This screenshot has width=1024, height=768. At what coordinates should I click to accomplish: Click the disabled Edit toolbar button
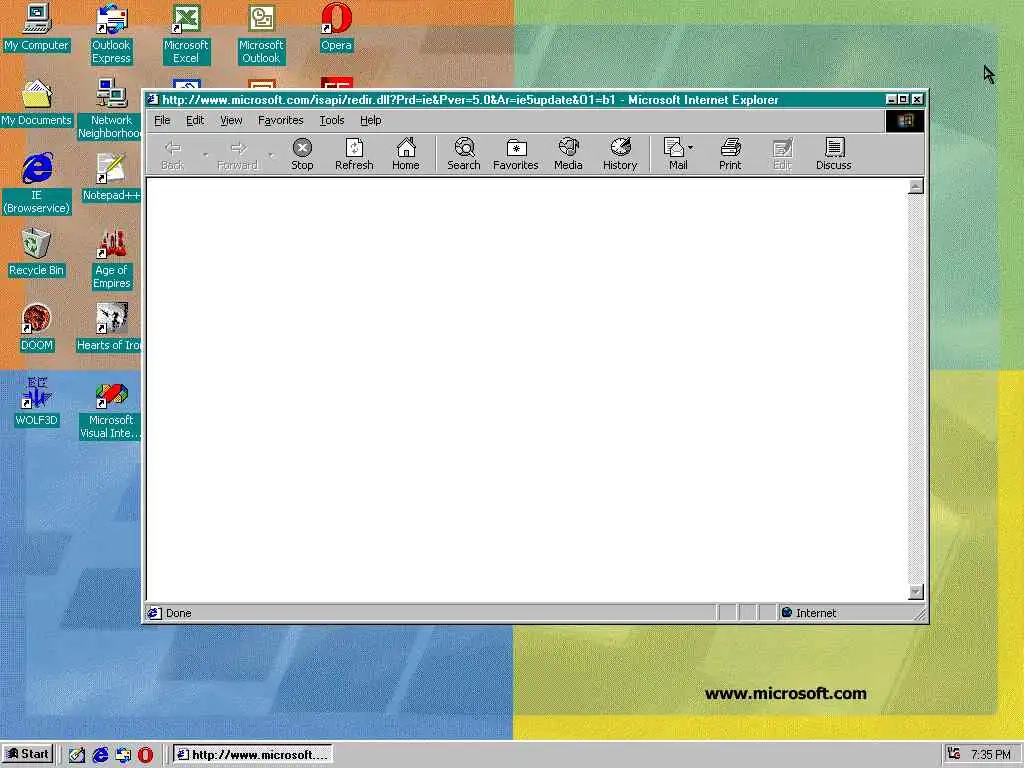click(782, 154)
